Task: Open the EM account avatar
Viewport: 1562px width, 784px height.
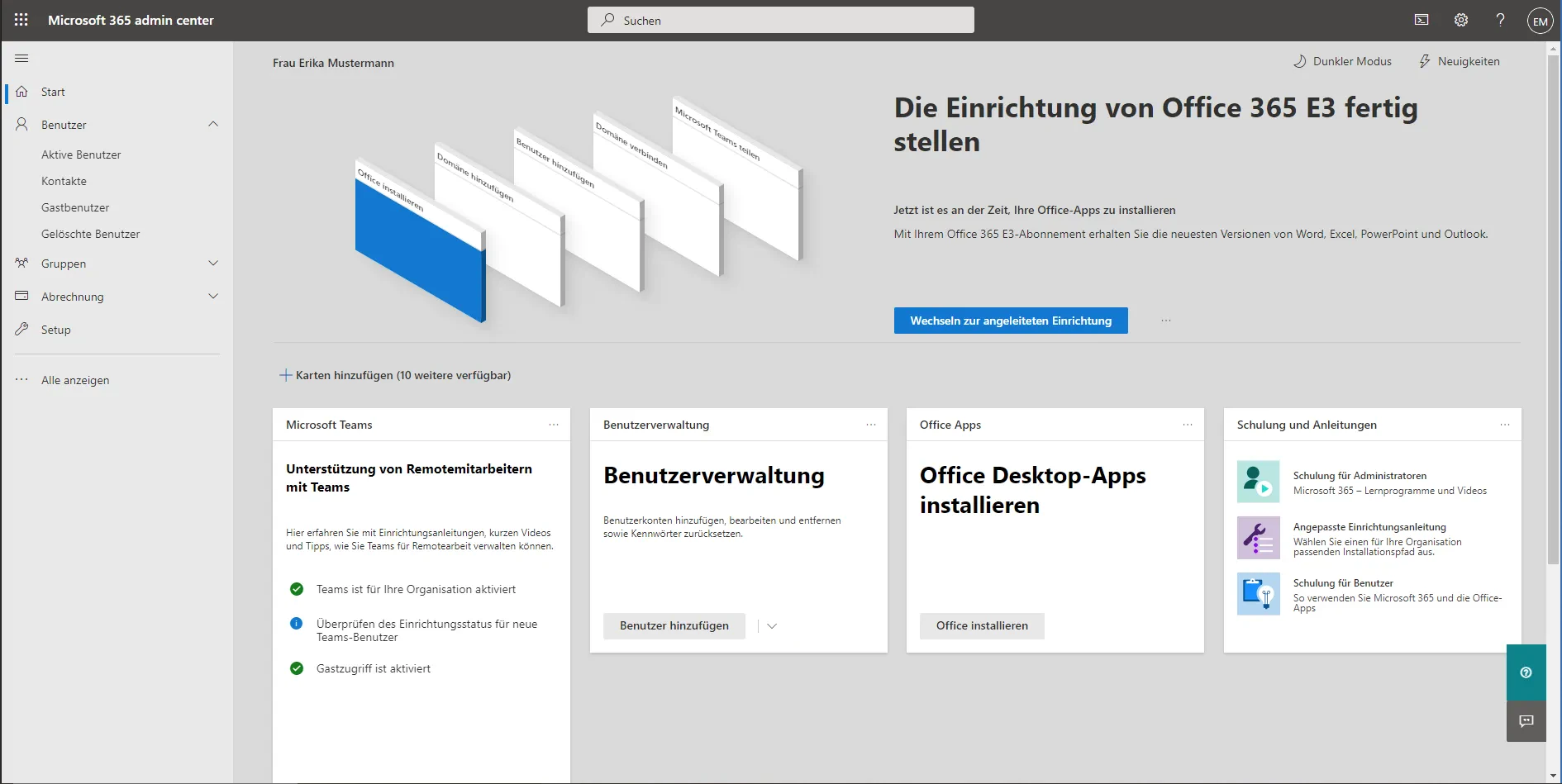Action: (x=1540, y=21)
